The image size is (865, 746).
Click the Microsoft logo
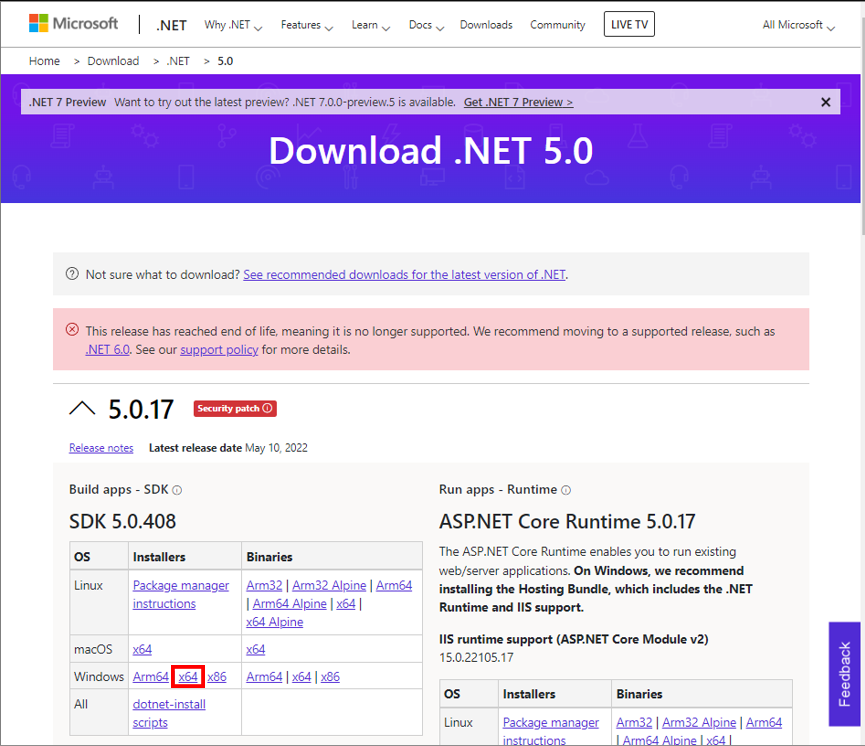(73, 24)
